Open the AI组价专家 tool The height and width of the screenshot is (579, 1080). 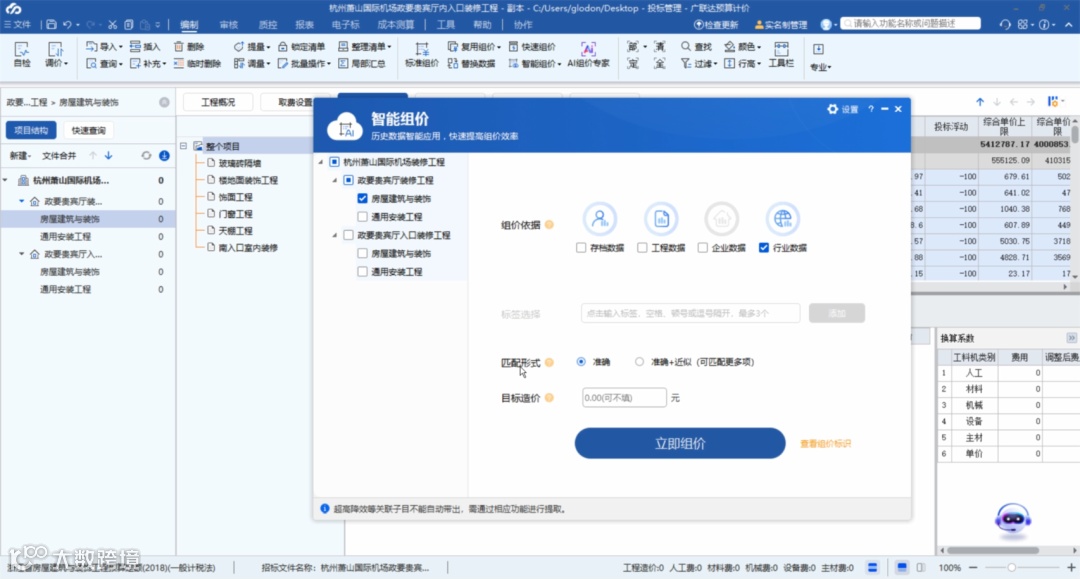point(588,54)
